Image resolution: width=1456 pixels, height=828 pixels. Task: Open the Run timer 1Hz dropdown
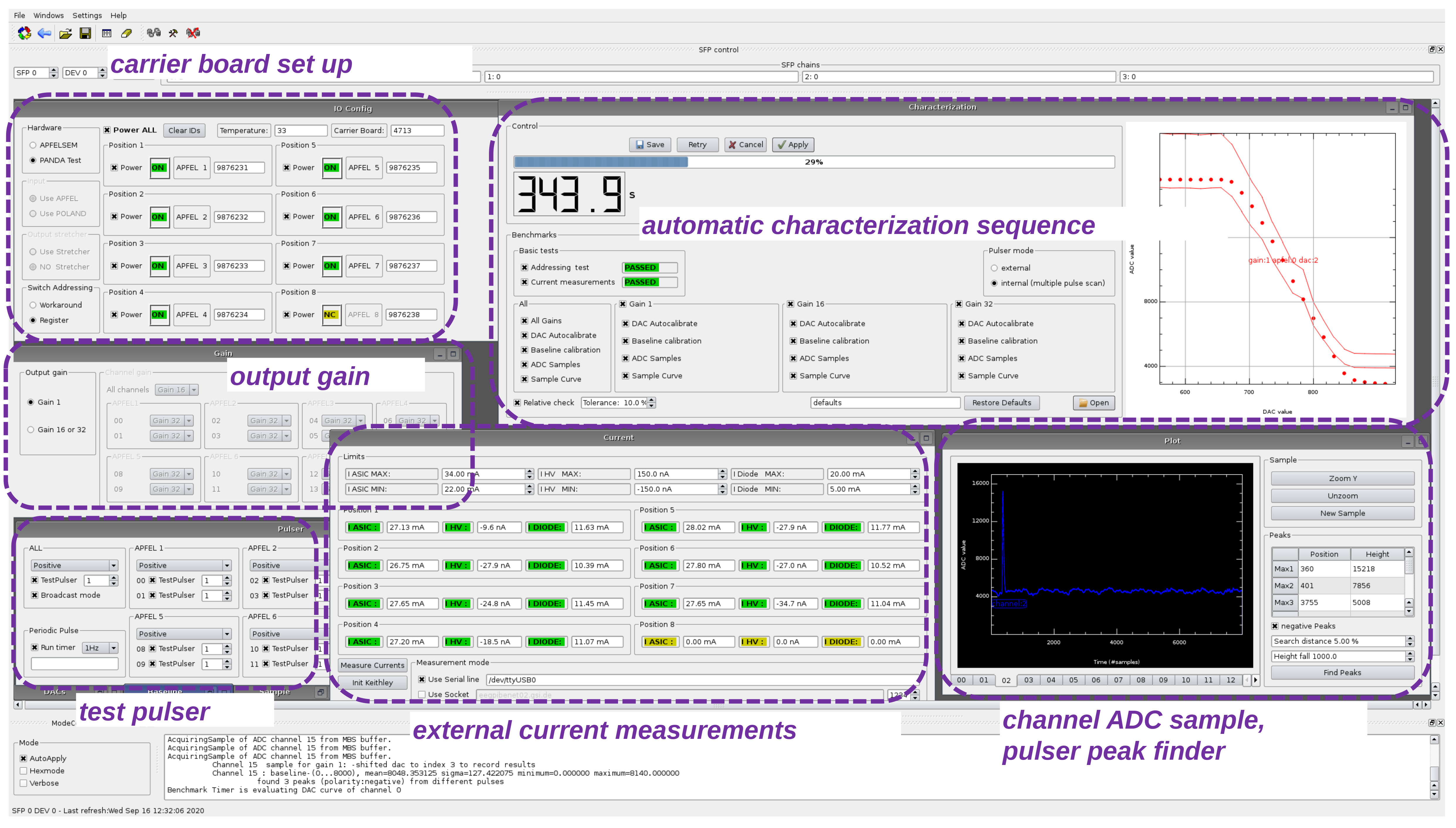click(x=101, y=648)
